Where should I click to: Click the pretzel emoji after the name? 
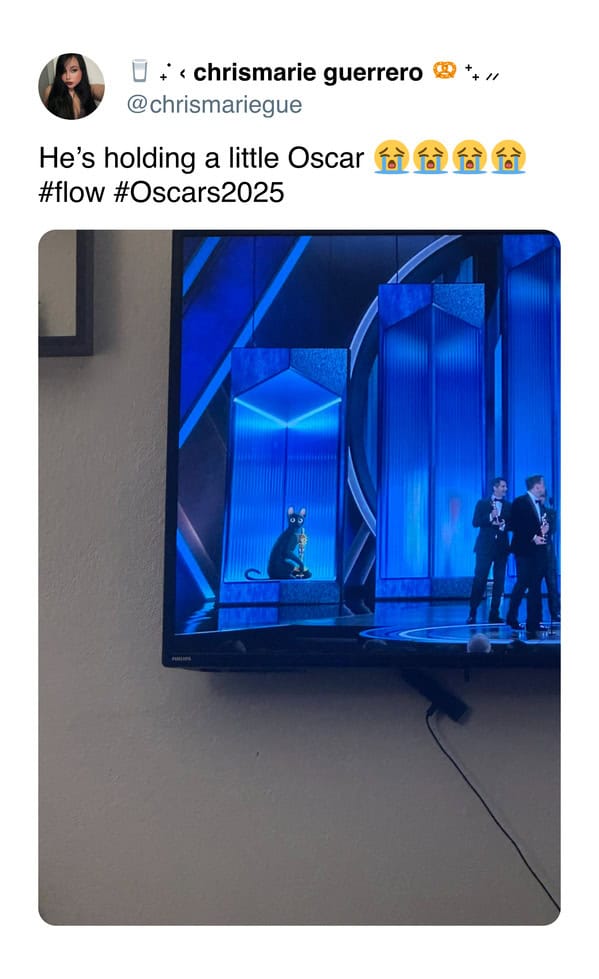(x=444, y=70)
